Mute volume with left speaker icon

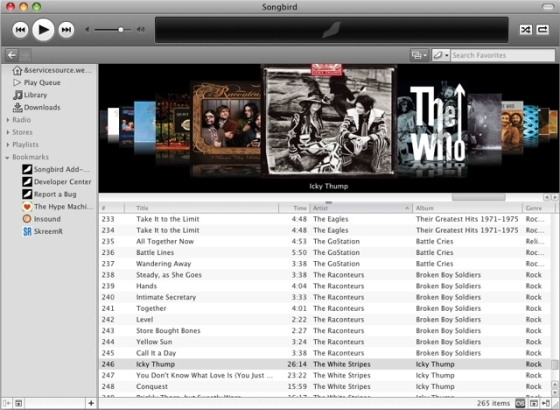tap(87, 30)
